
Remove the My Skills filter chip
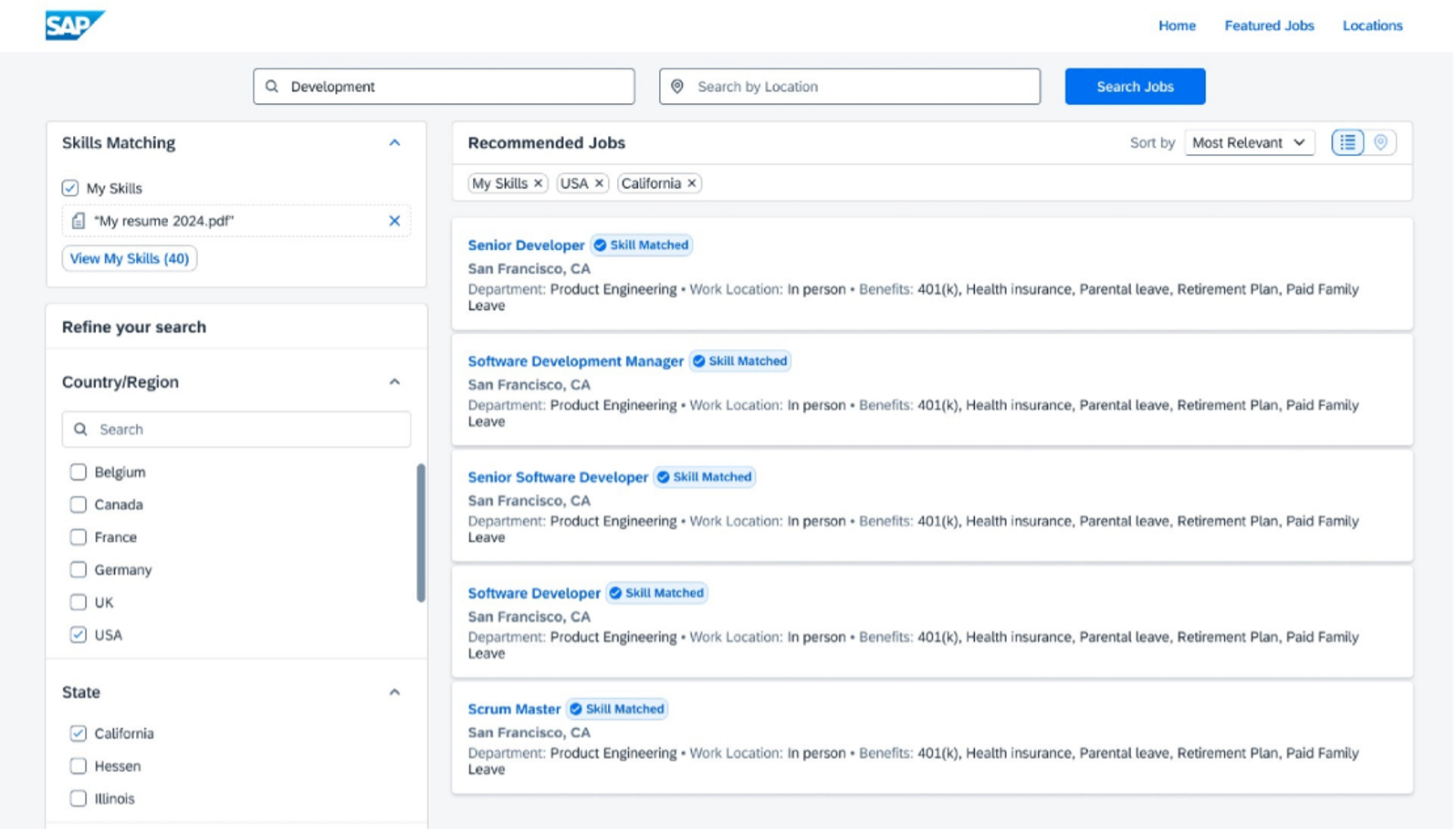coord(539,183)
